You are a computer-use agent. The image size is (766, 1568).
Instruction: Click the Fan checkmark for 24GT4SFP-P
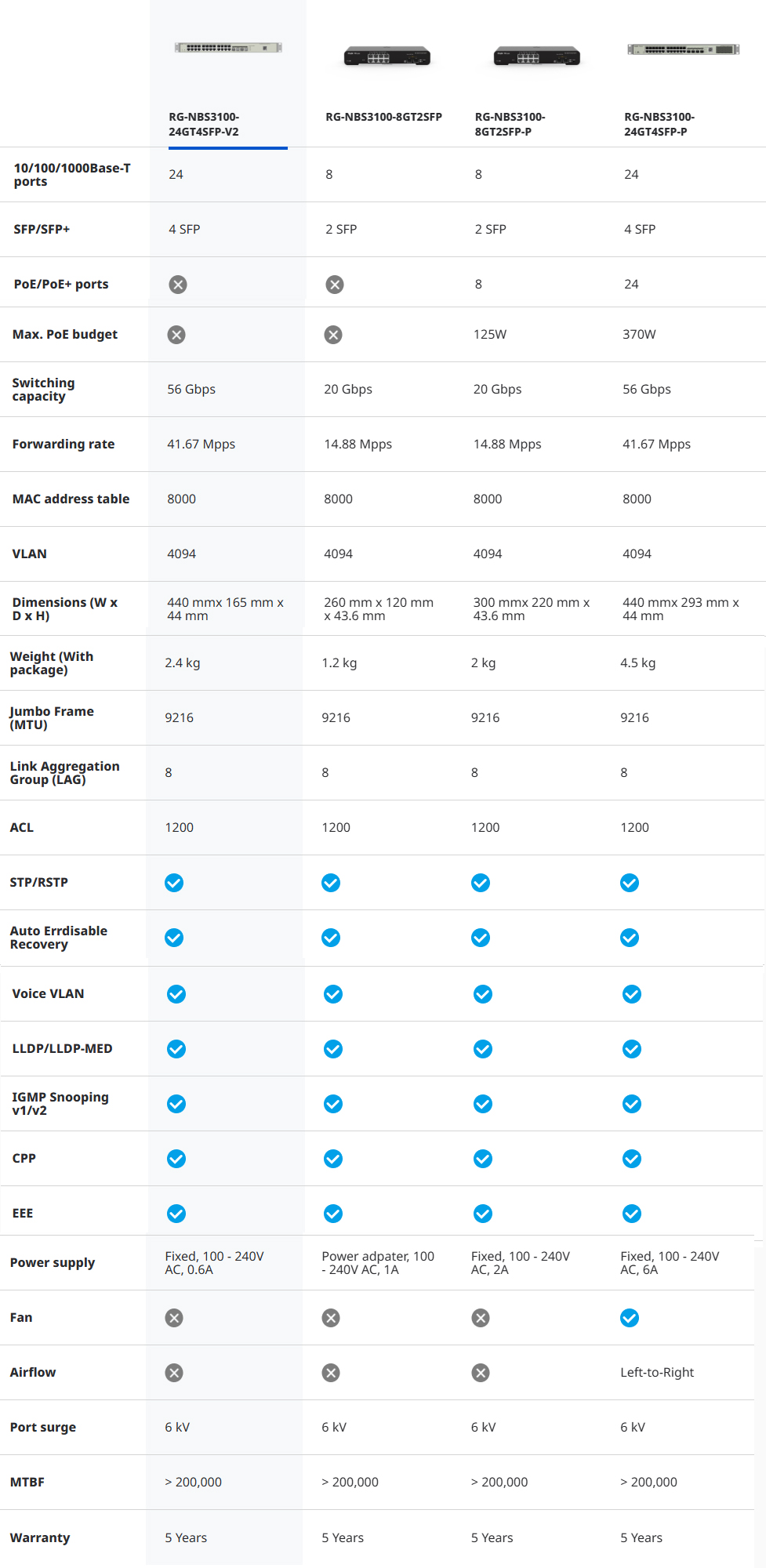pos(630,1318)
